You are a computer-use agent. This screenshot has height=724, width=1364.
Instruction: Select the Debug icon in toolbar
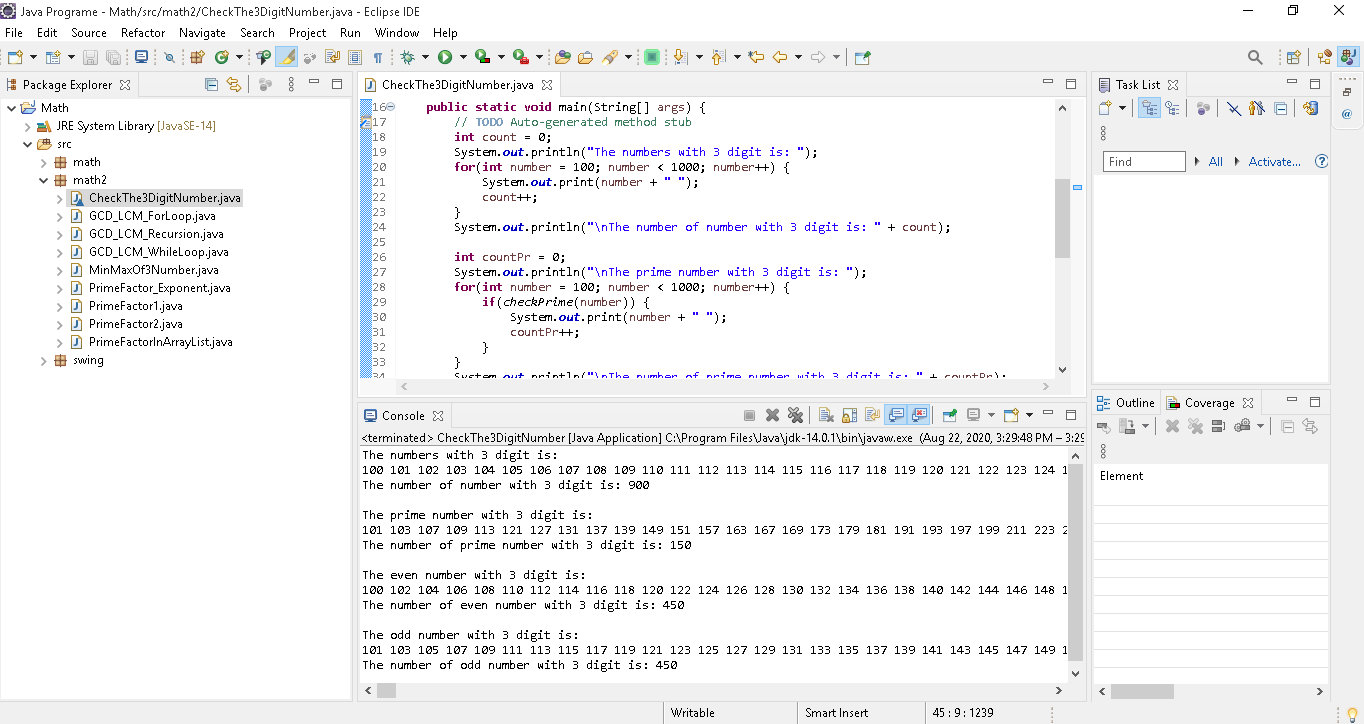(x=407, y=57)
